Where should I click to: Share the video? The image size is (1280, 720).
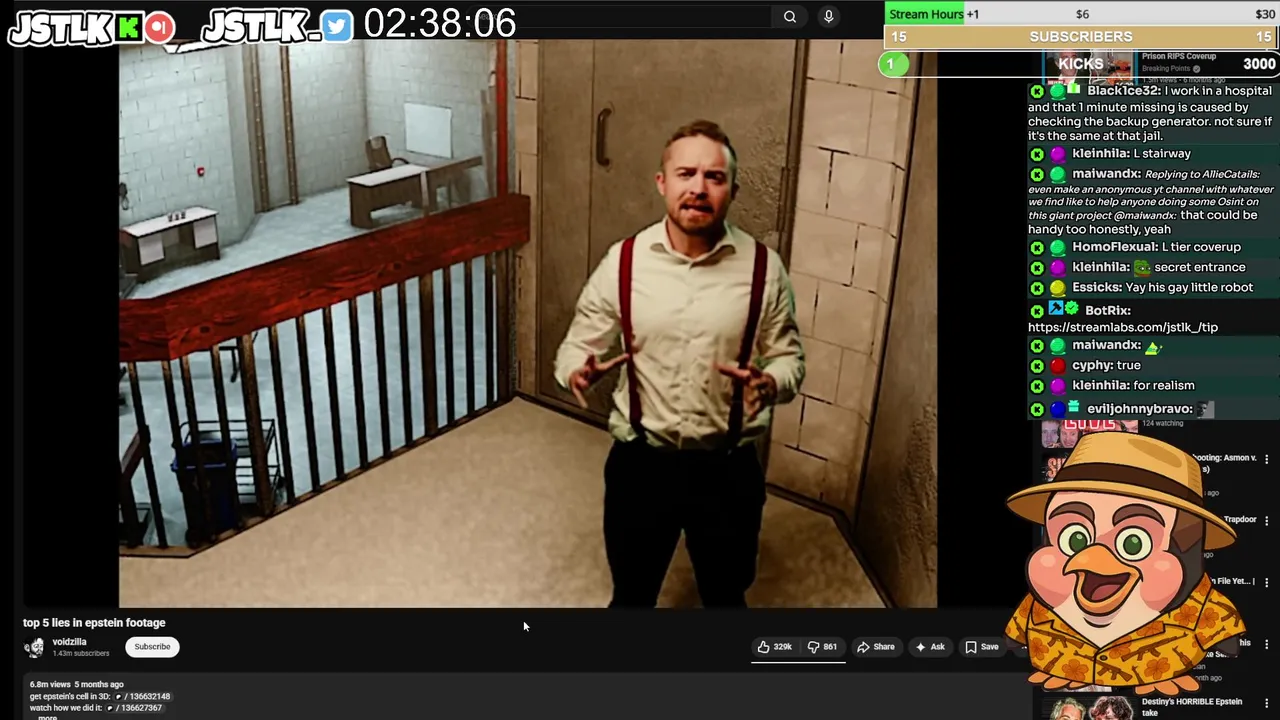point(876,647)
